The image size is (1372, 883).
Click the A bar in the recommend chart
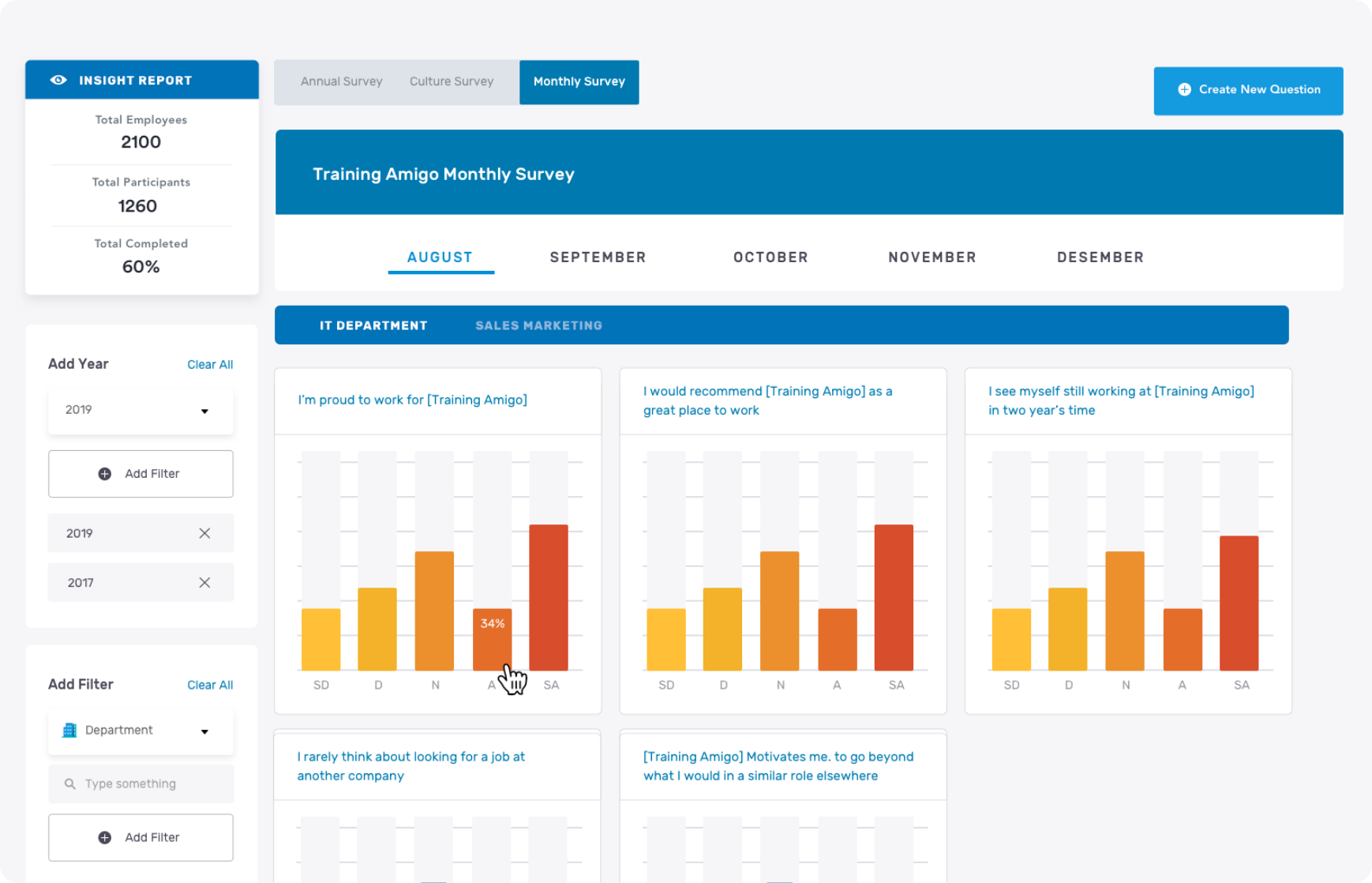tap(838, 640)
